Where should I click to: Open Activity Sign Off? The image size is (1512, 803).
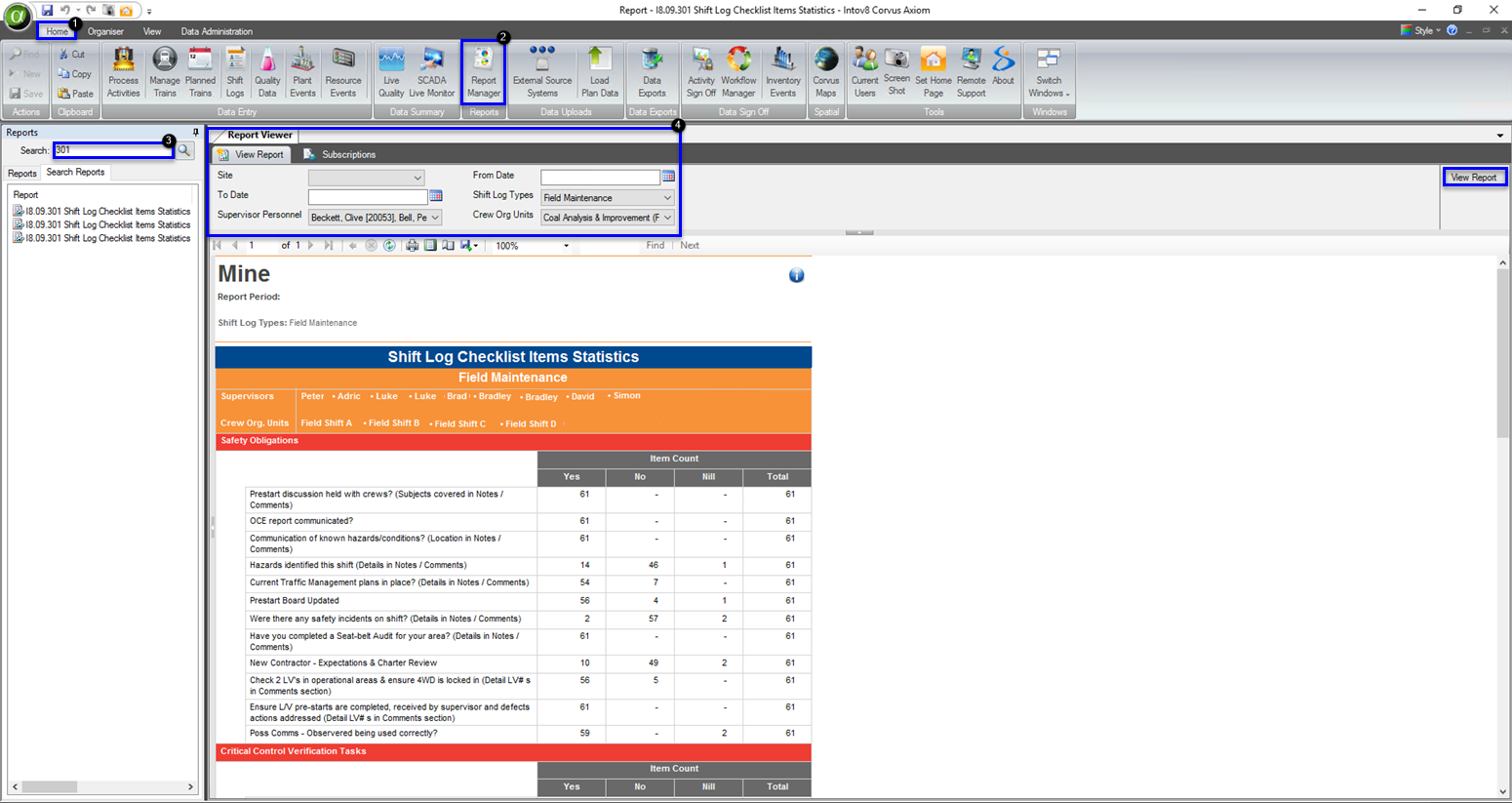(700, 73)
